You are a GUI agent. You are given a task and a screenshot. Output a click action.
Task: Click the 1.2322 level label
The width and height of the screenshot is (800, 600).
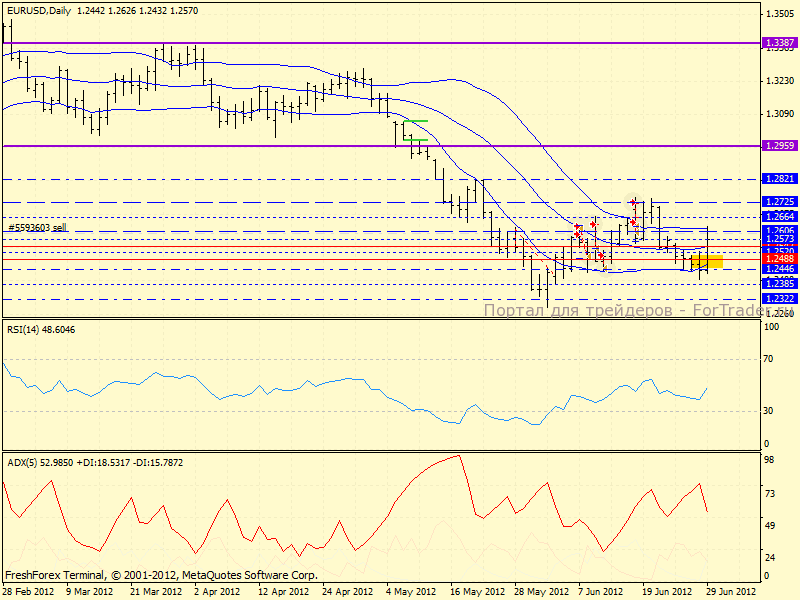[x=778, y=299]
